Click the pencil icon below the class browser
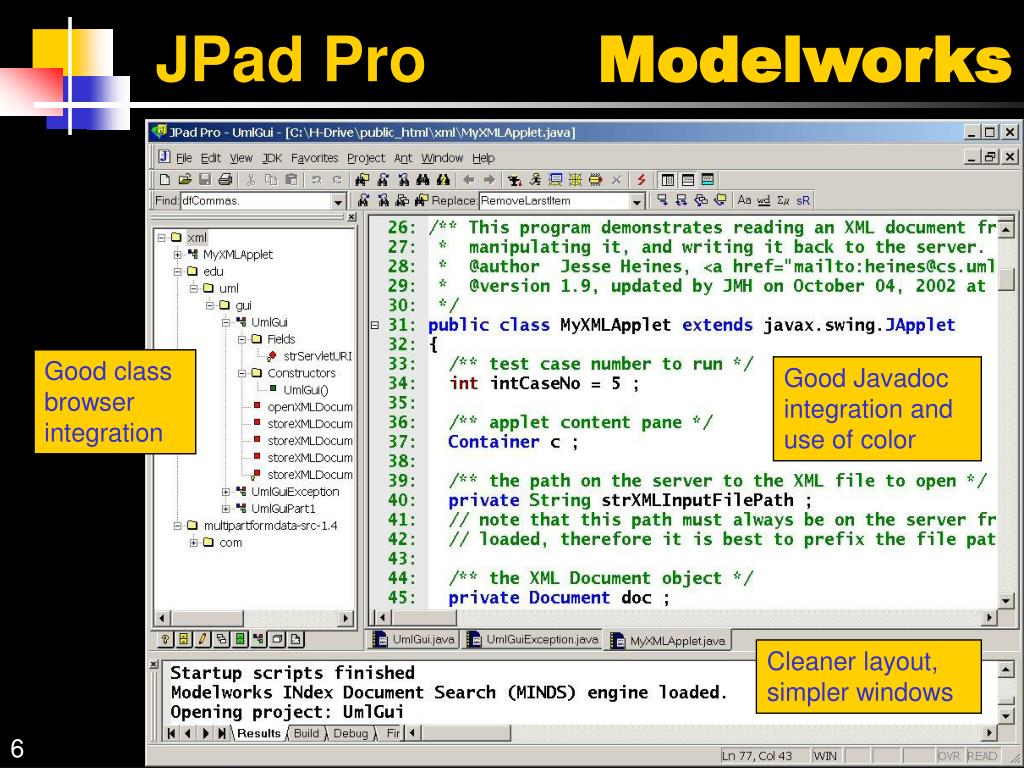Viewport: 1024px width, 768px height. click(x=203, y=639)
